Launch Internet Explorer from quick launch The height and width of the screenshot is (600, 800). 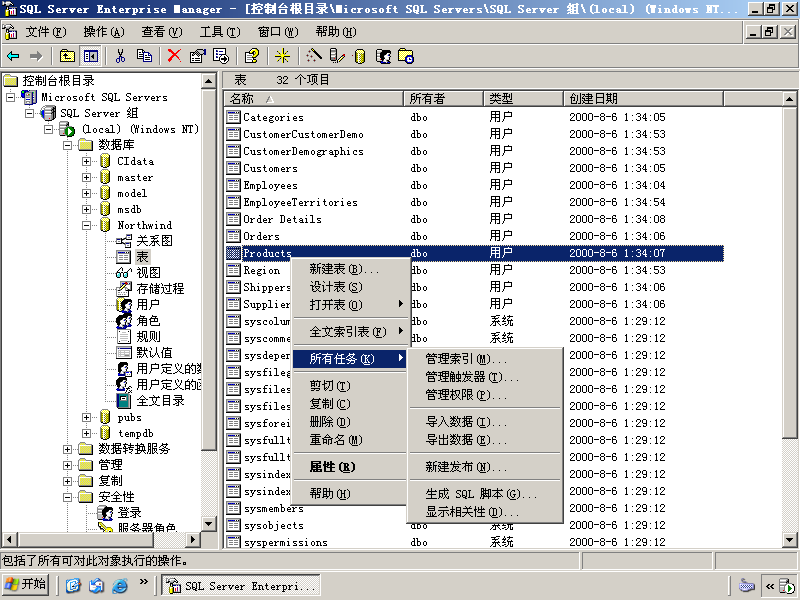point(119,585)
